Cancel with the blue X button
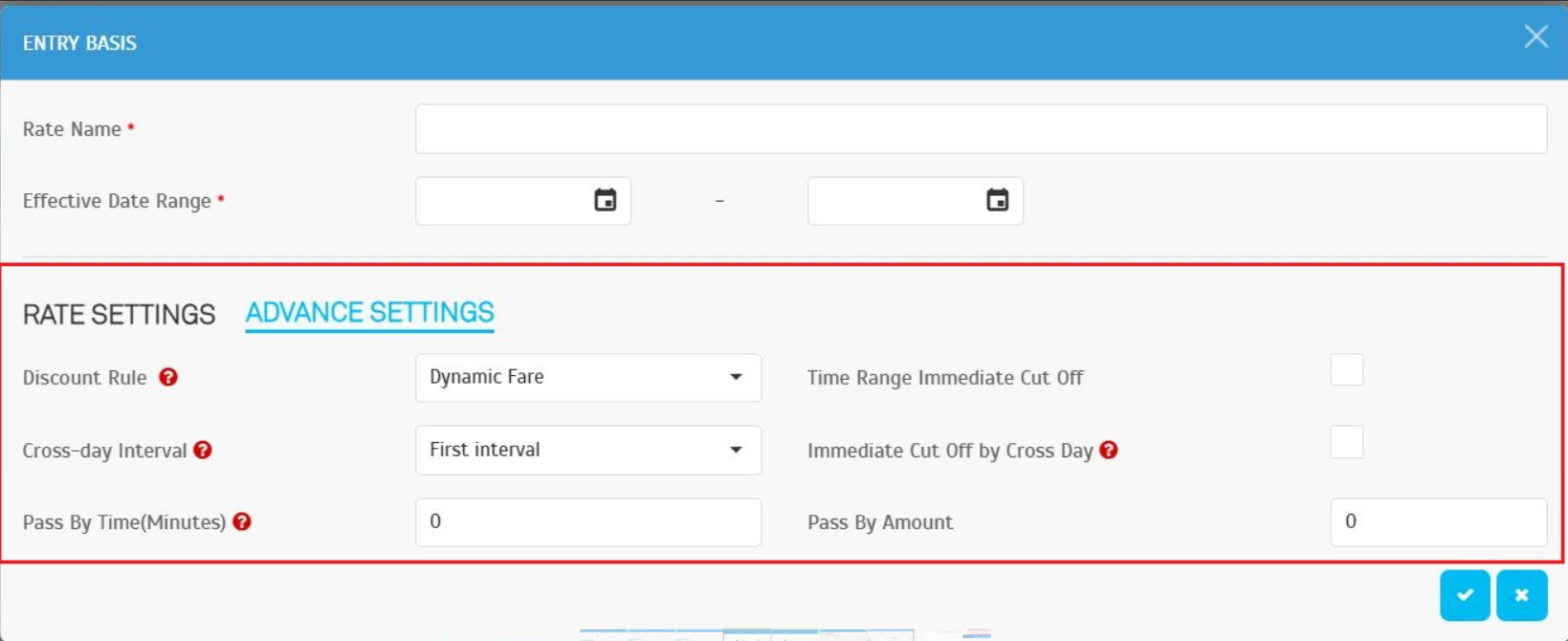The width and height of the screenshot is (1568, 641). coord(1521,595)
